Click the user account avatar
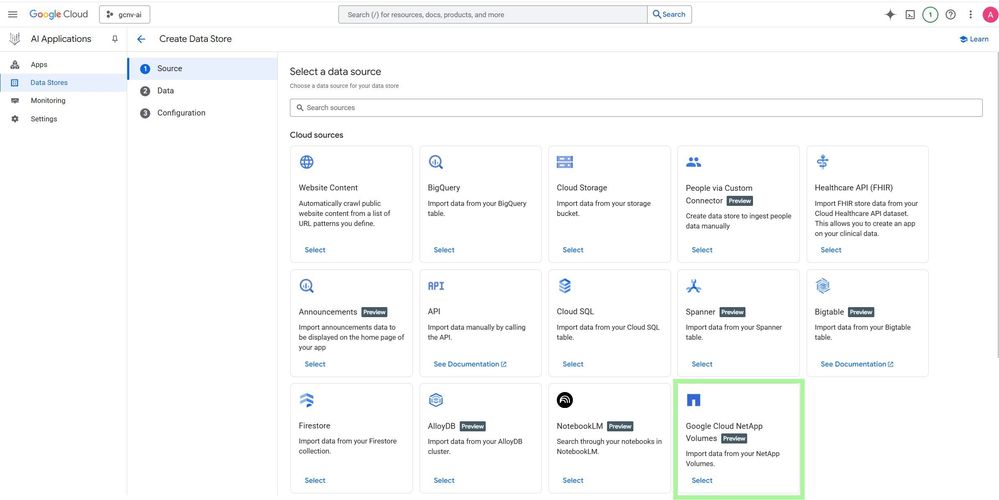This screenshot has width=999, height=500. (989, 14)
